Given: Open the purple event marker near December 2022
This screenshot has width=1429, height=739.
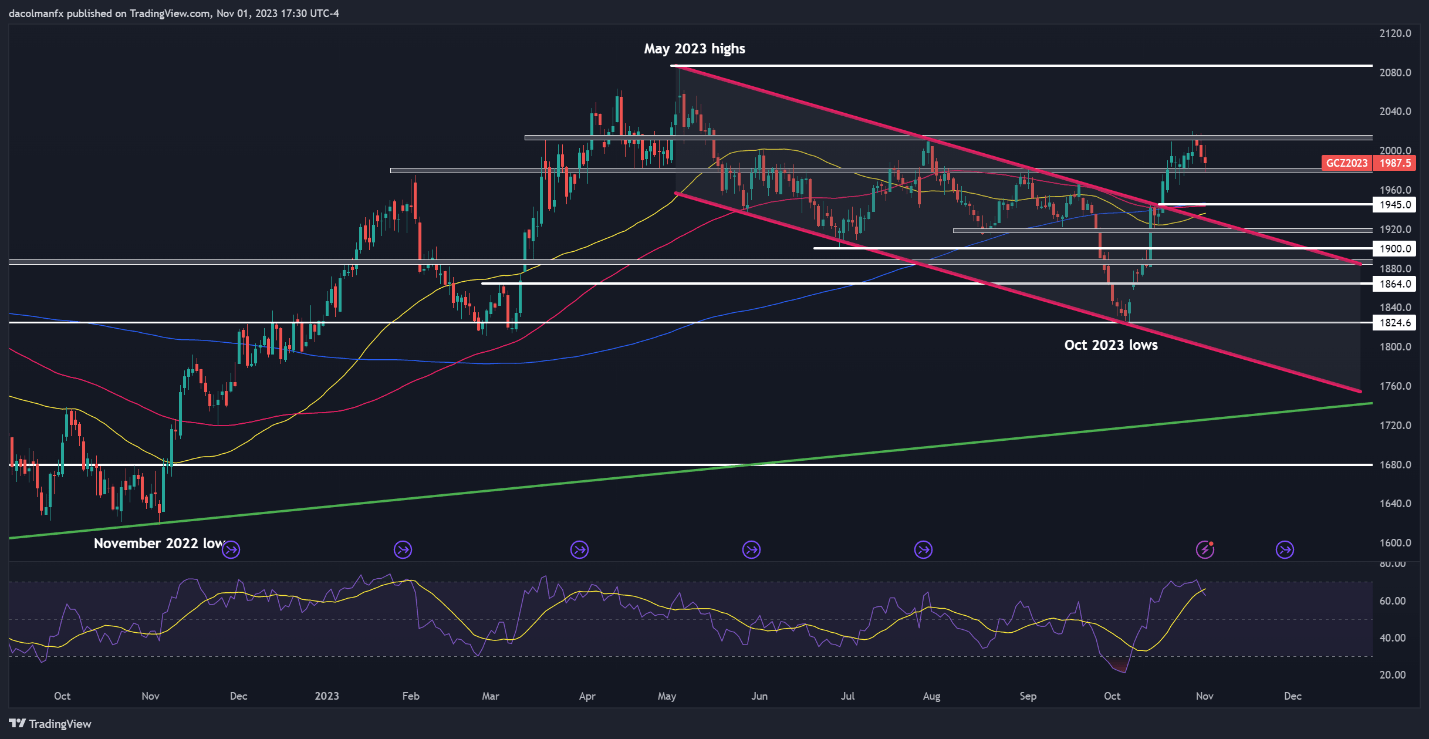Looking at the screenshot, I should [x=232, y=549].
